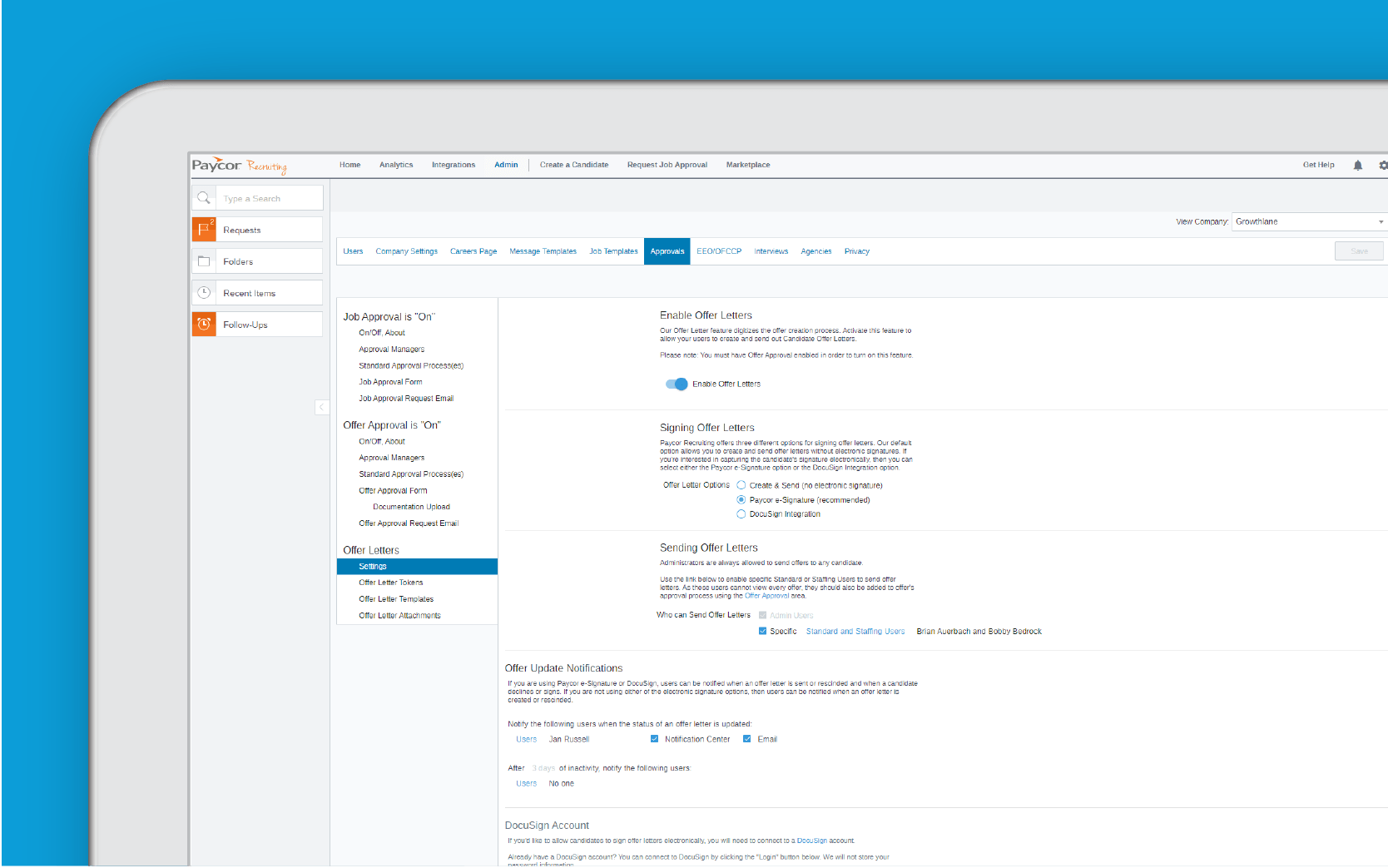Select Paycor e-Signature radio option
The image size is (1388, 868).
[x=741, y=500]
